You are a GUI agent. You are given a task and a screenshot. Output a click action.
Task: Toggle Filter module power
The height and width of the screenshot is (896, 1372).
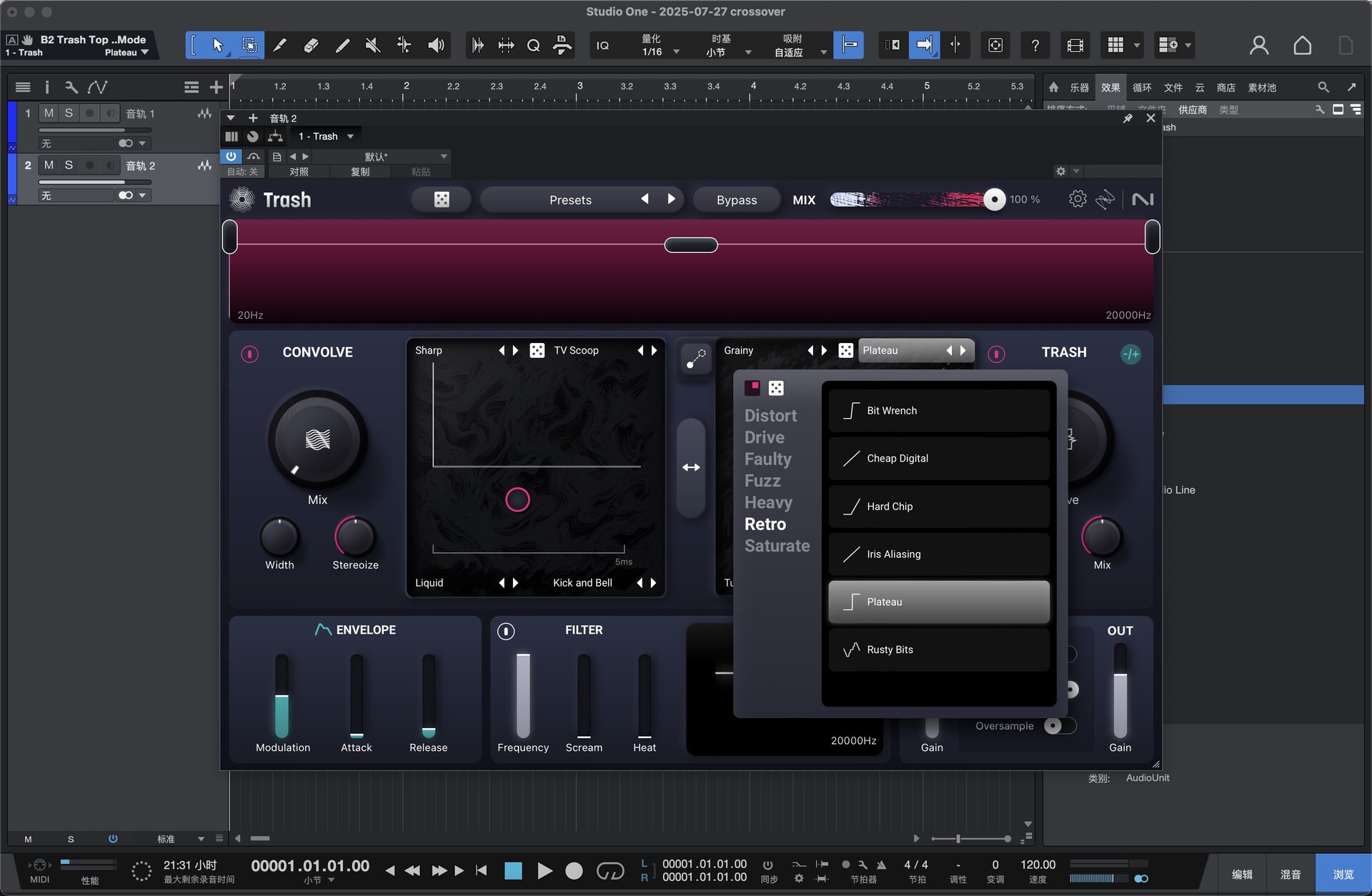coord(506,631)
